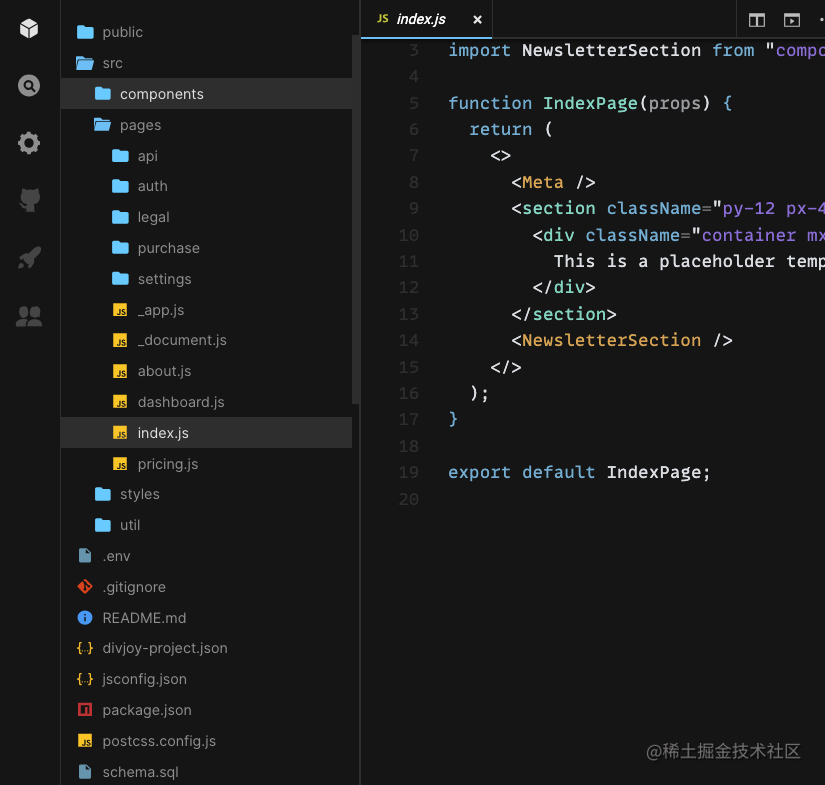Click the JS icon beside postcss.config.js

pyautogui.click(x=85, y=741)
